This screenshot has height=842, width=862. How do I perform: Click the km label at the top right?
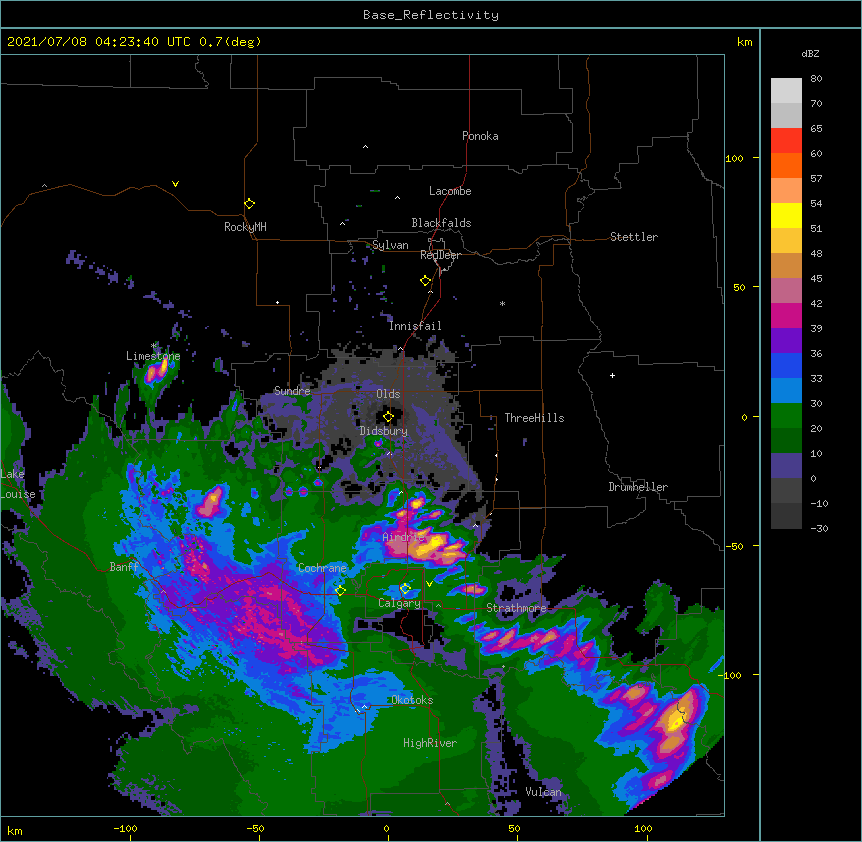click(745, 42)
